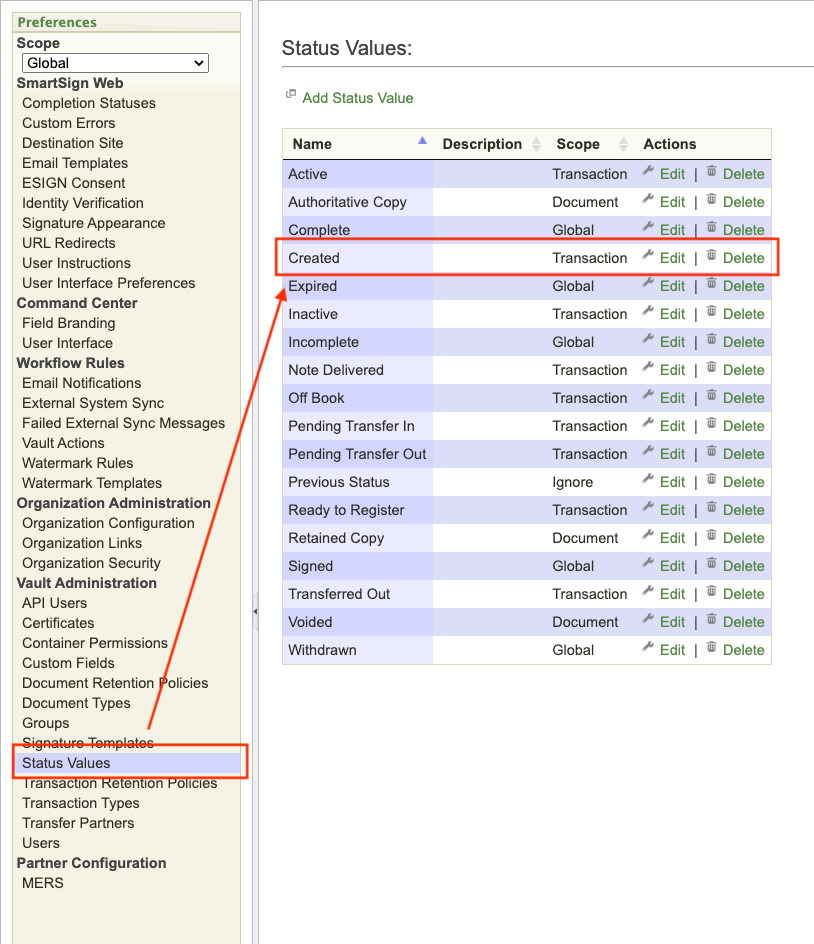Click trash icon in Voided row
Image resolution: width=814 pixels, height=944 pixels.
(711, 618)
